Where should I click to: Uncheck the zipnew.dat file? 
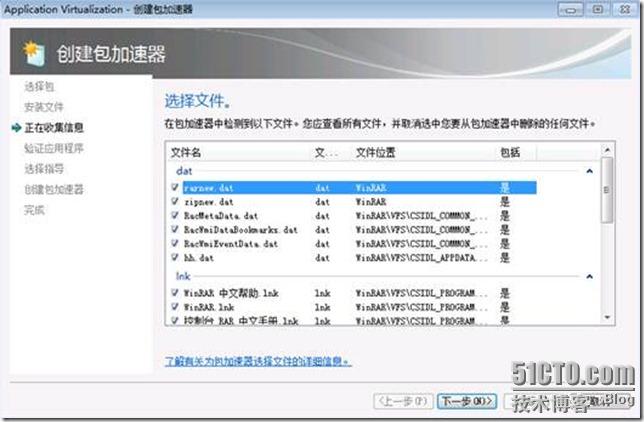pyautogui.click(x=175, y=201)
